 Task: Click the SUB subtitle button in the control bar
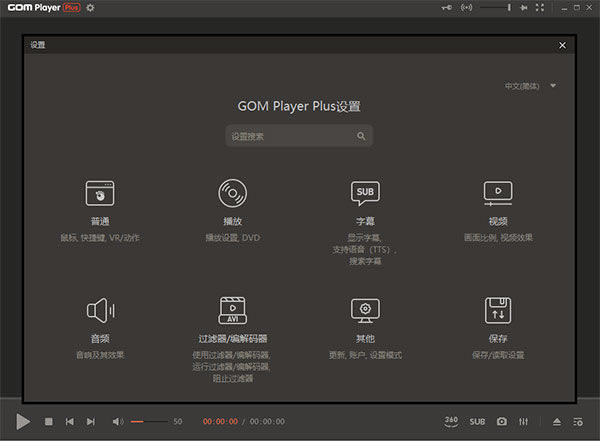pyautogui.click(x=477, y=422)
